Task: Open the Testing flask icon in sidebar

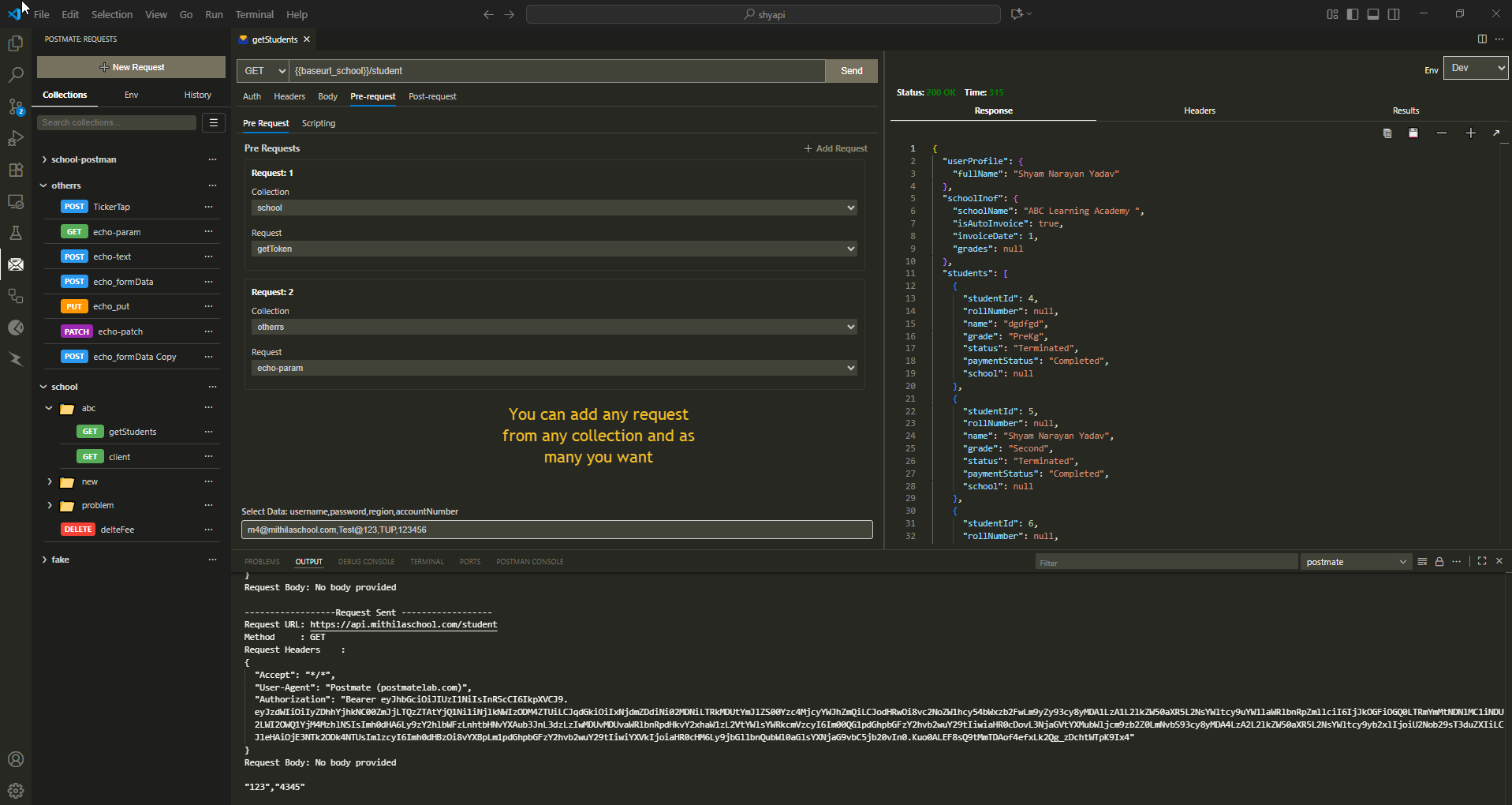Action: 16,233
